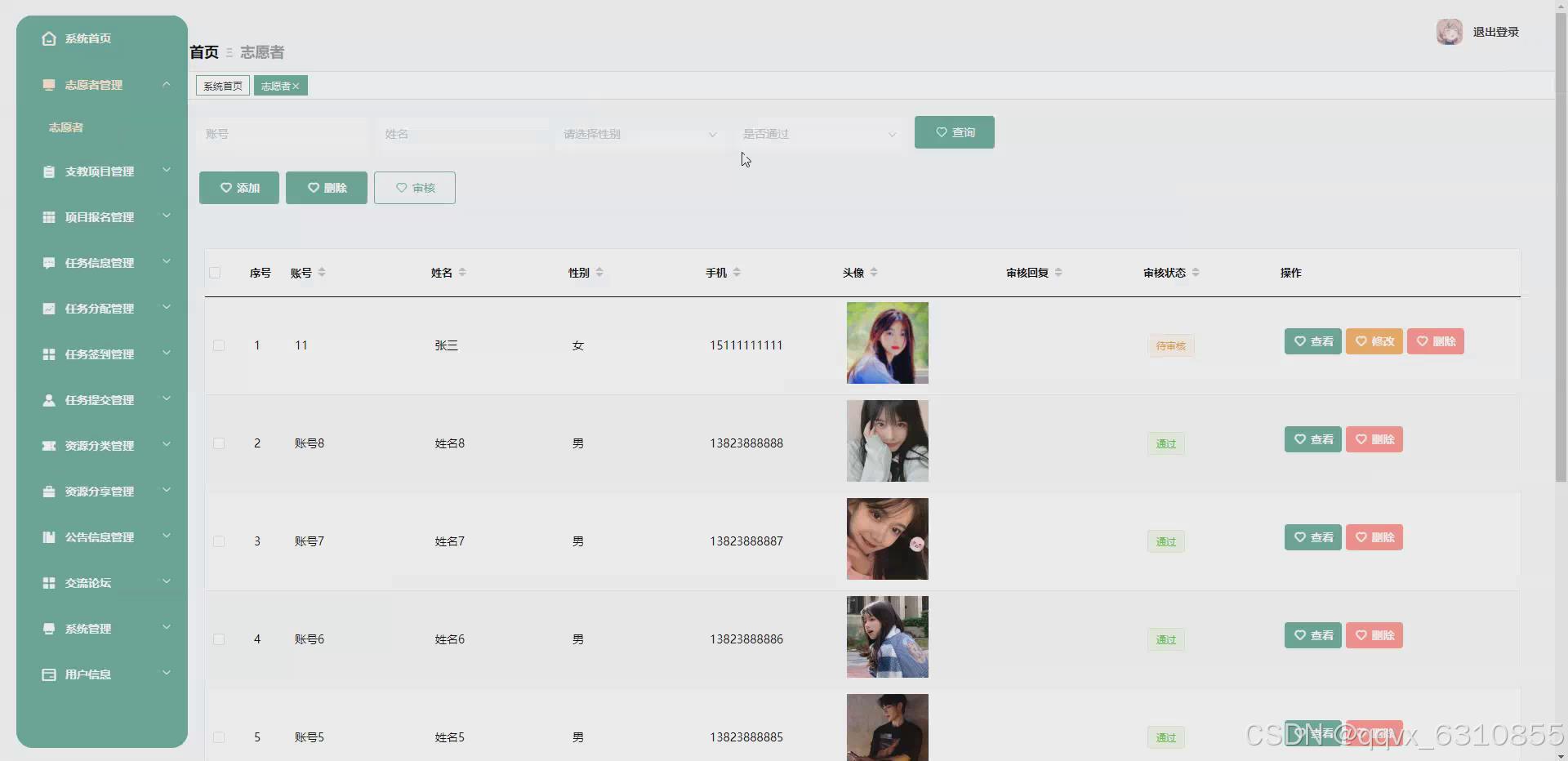Expand the 系统管理 menu chevron

(x=167, y=628)
